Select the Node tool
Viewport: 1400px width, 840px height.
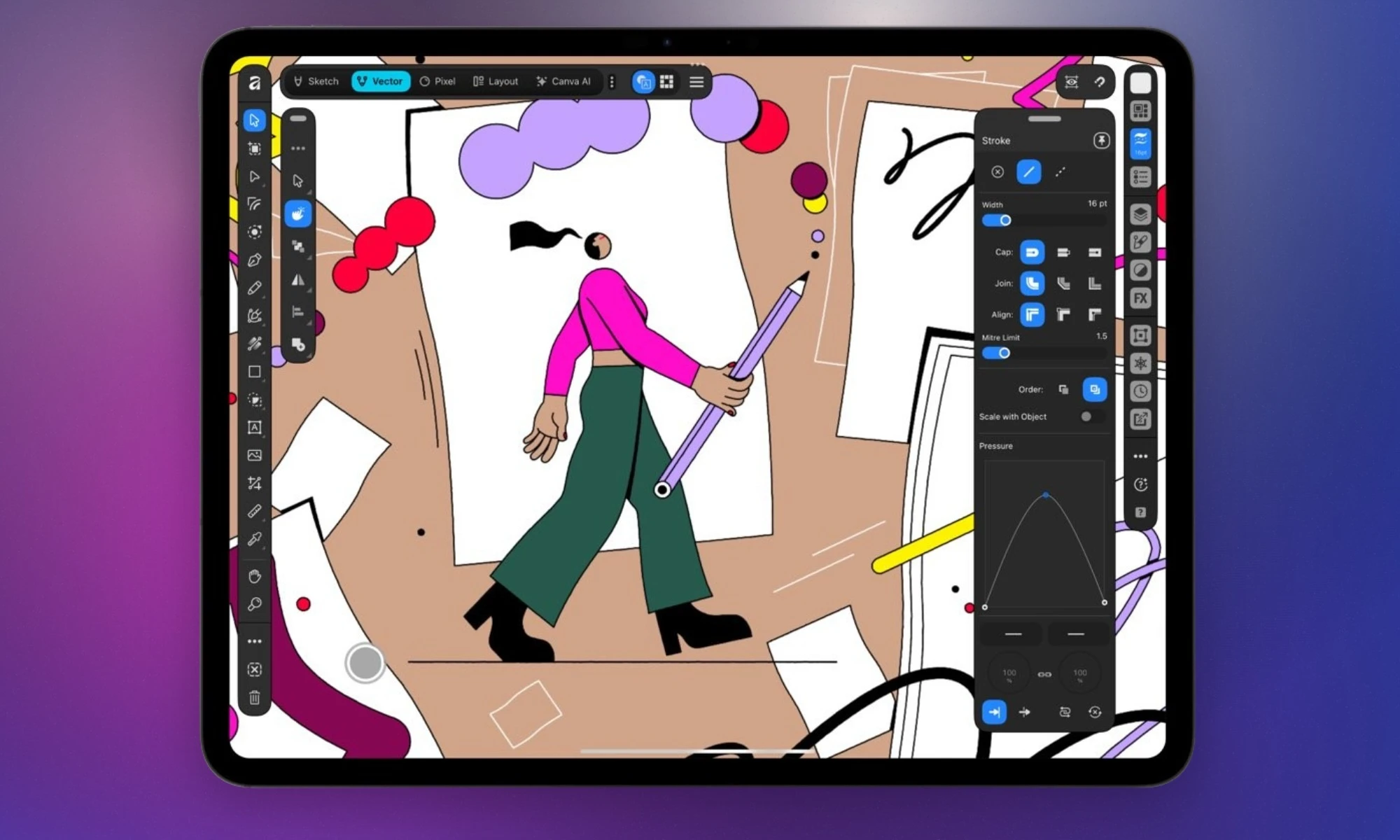[x=254, y=176]
